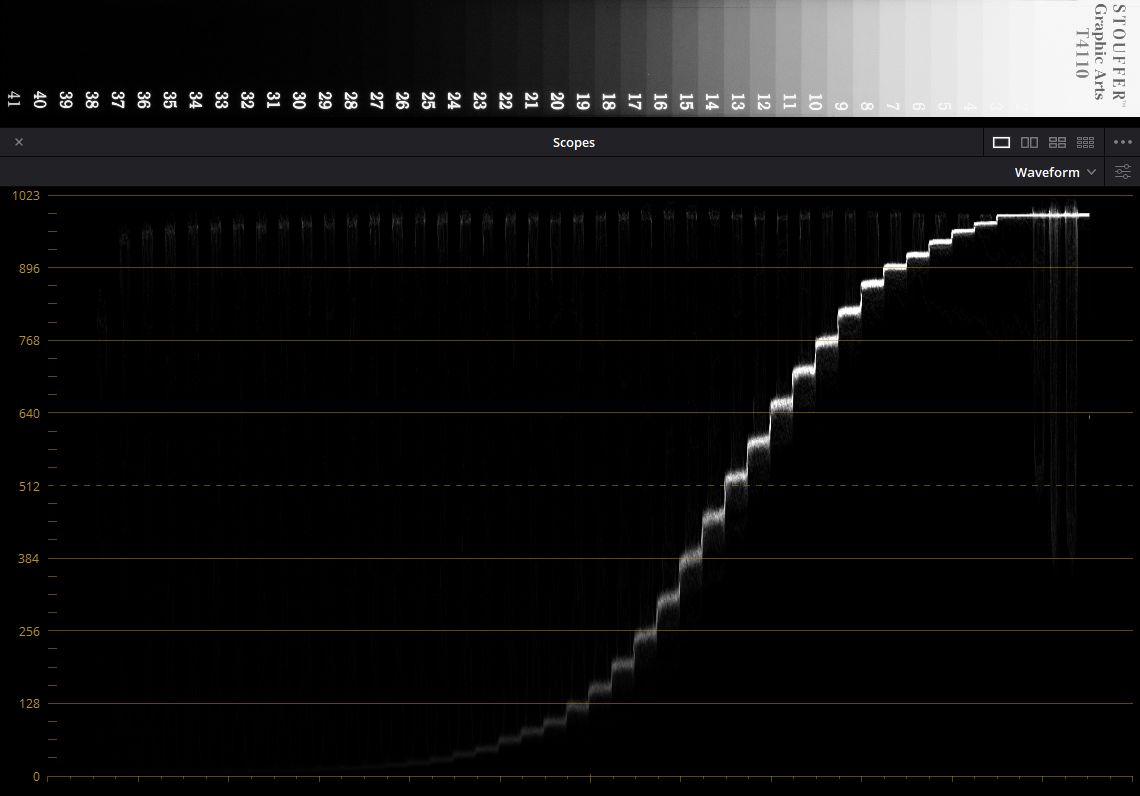Click the 1023 scale label
This screenshot has width=1140, height=796.
[x=26, y=196]
